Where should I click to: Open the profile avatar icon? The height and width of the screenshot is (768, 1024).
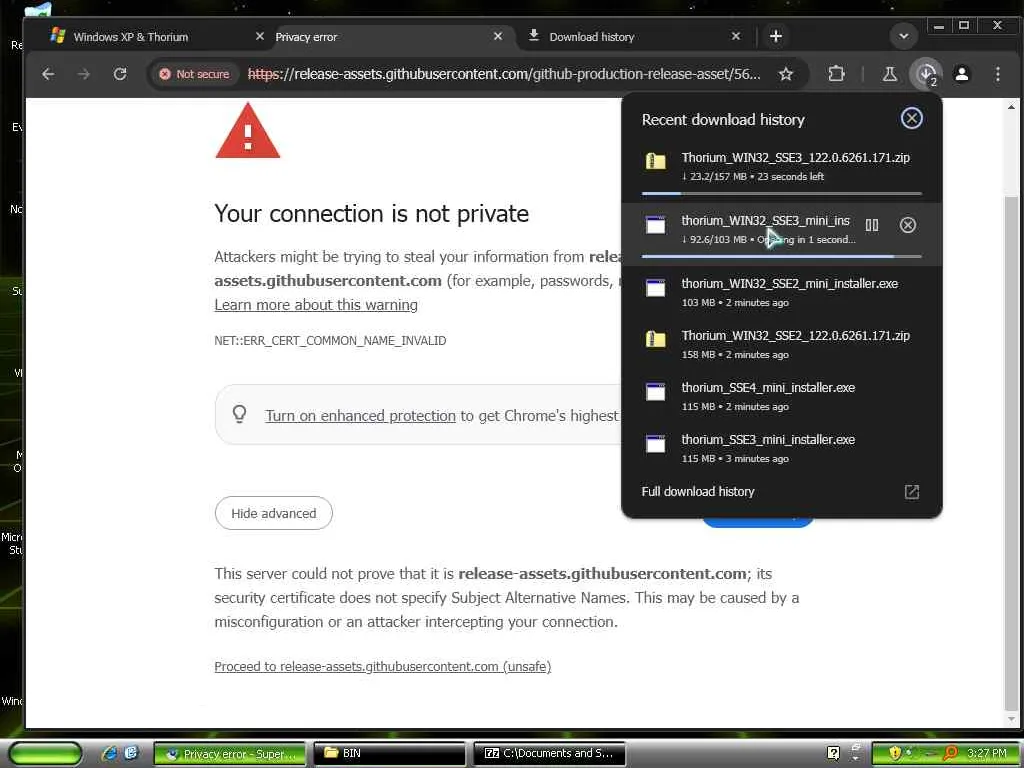(962, 74)
